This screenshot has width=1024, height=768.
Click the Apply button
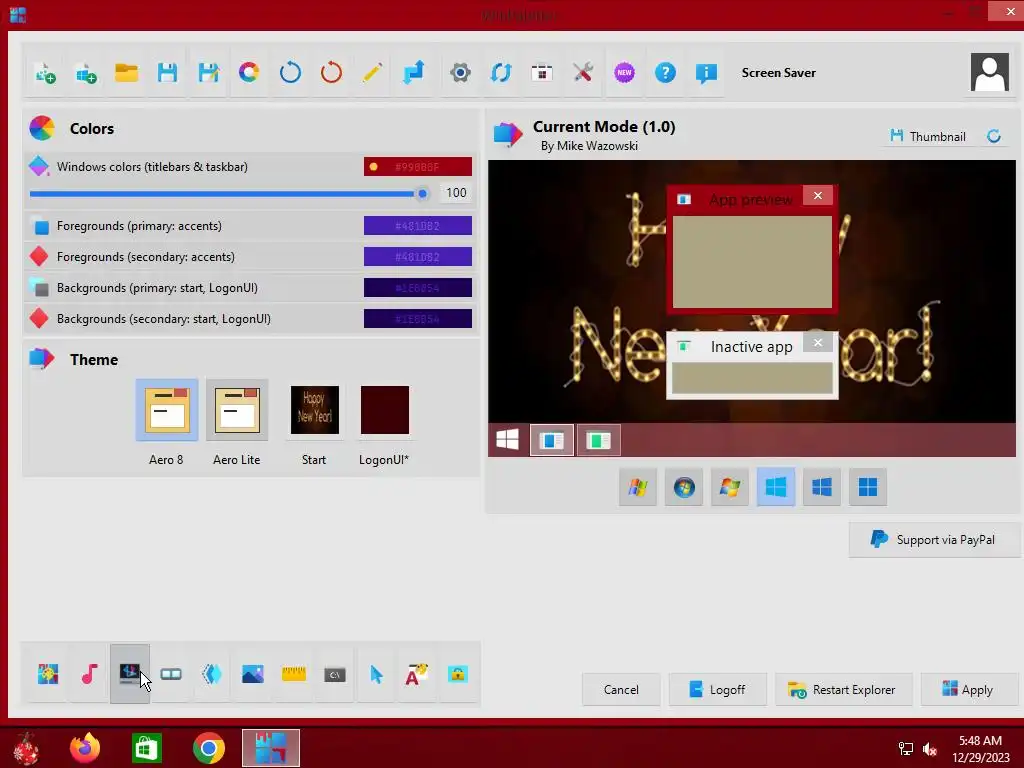pyautogui.click(x=968, y=690)
